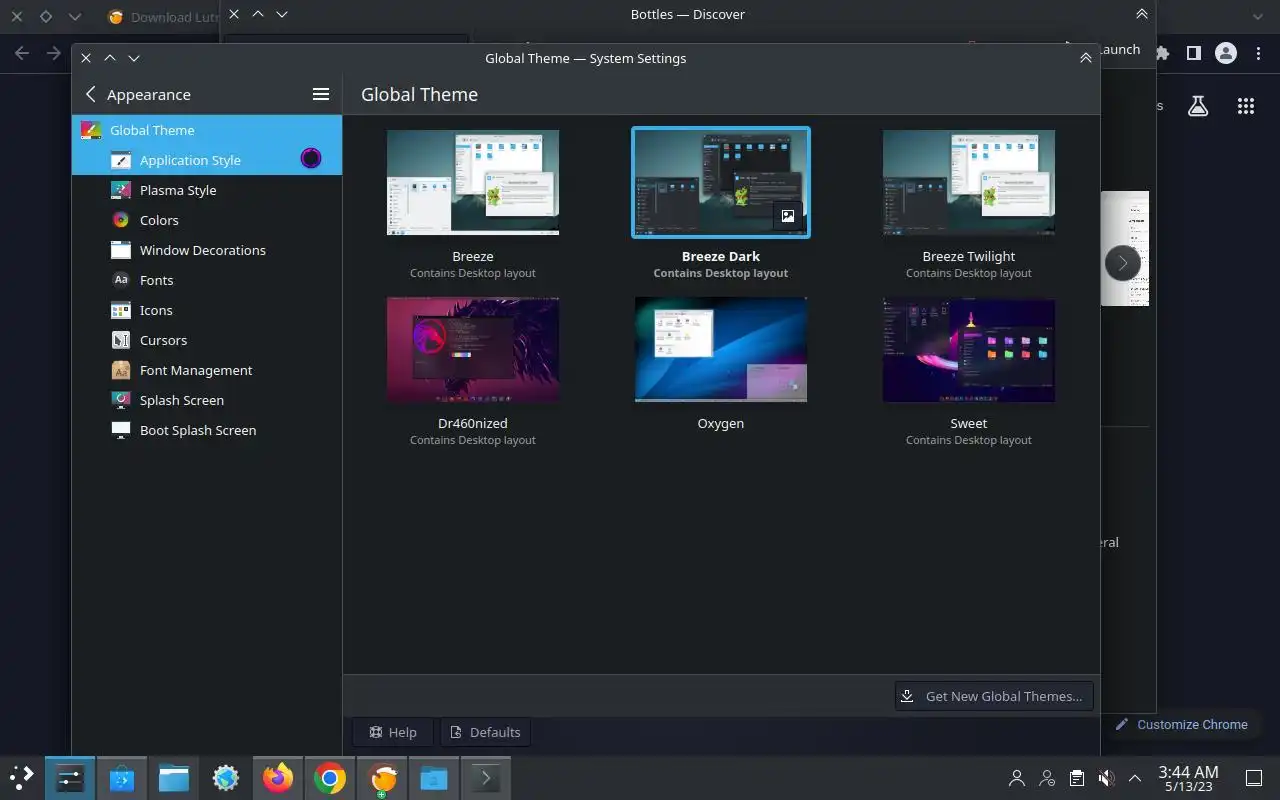Screen dimensions: 1280x800
Task: Click Customize Chrome link
Action: [x=1182, y=724]
